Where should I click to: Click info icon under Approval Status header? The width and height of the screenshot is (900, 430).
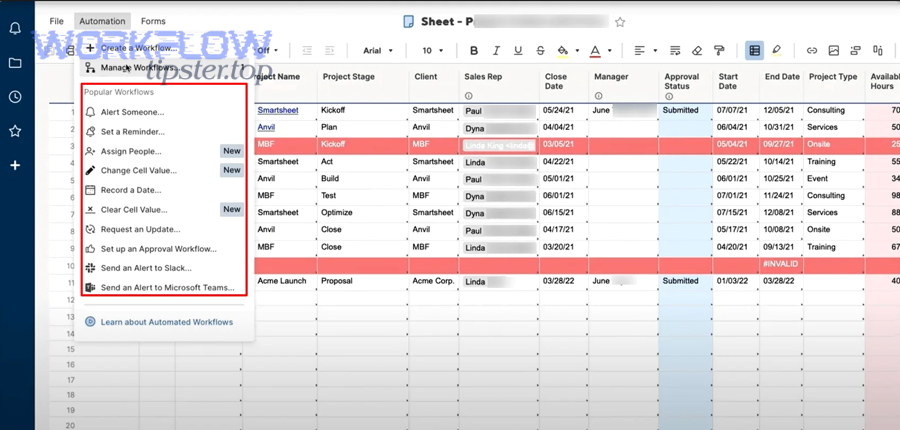669,96
